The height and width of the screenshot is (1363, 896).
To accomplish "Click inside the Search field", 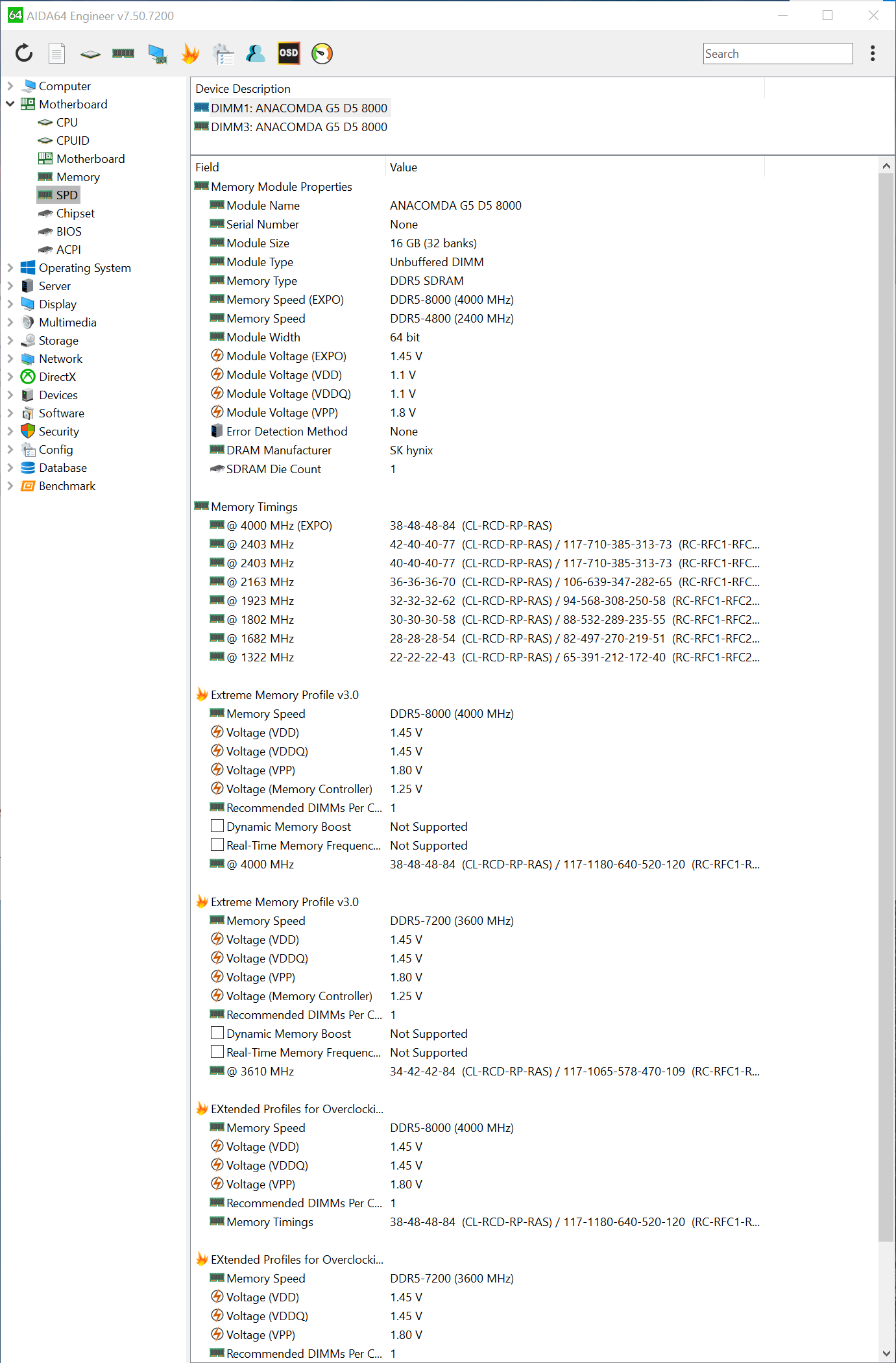I will pos(778,54).
